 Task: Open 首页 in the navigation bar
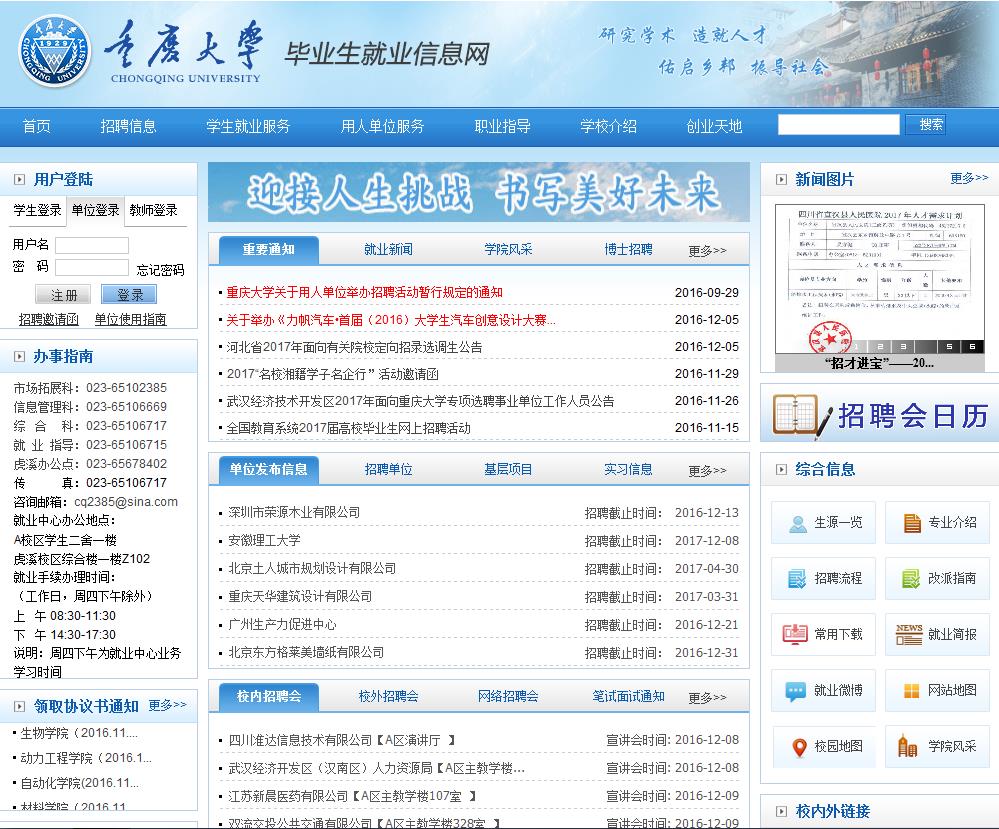coord(36,126)
